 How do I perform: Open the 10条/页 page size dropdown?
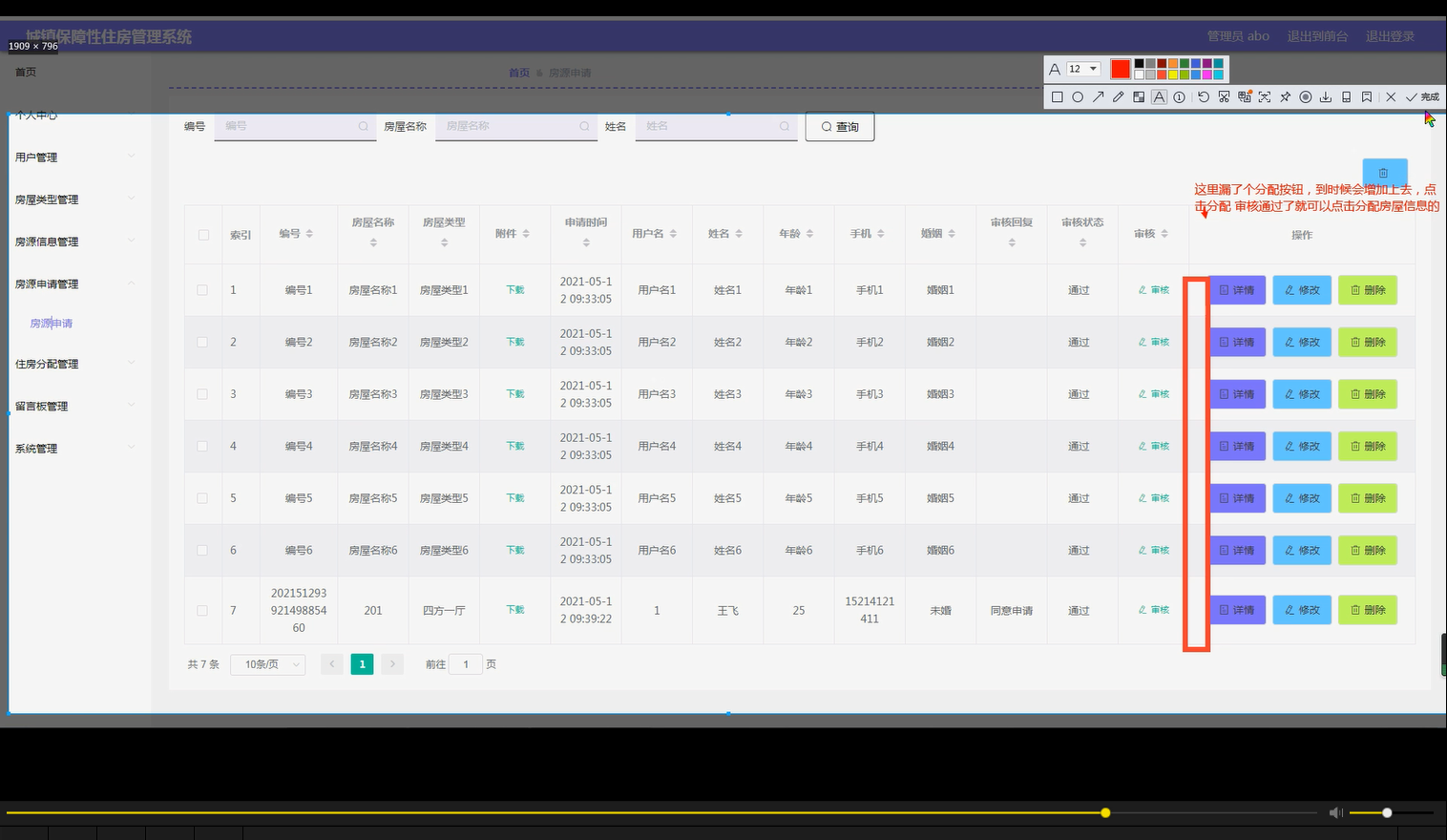268,664
